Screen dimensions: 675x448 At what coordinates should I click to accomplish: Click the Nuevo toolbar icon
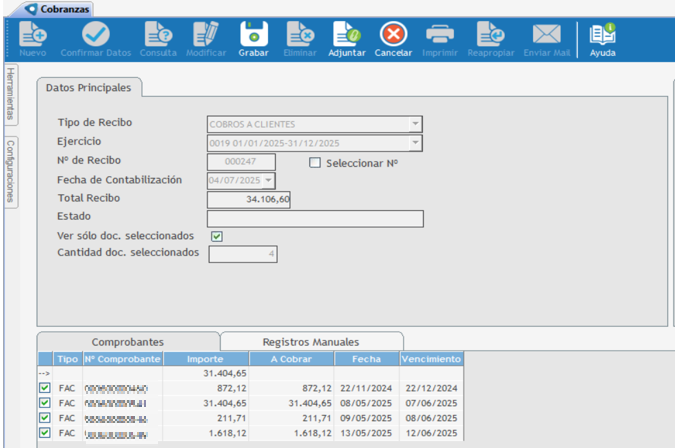point(32,35)
